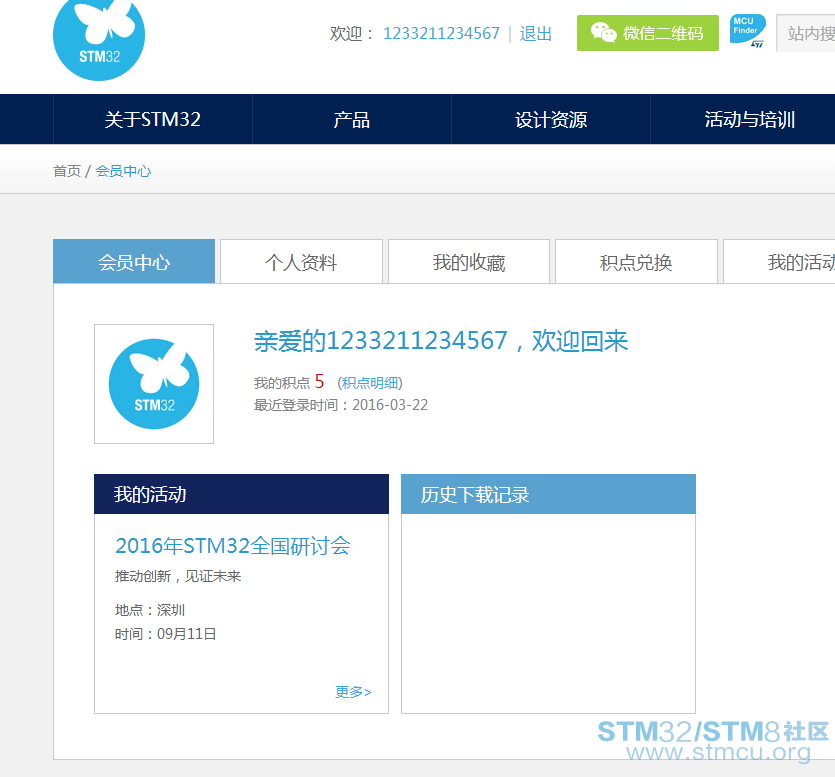The image size is (835, 777).
Task: Click 更多> link in 我的活动 panel
Action: pos(353,692)
